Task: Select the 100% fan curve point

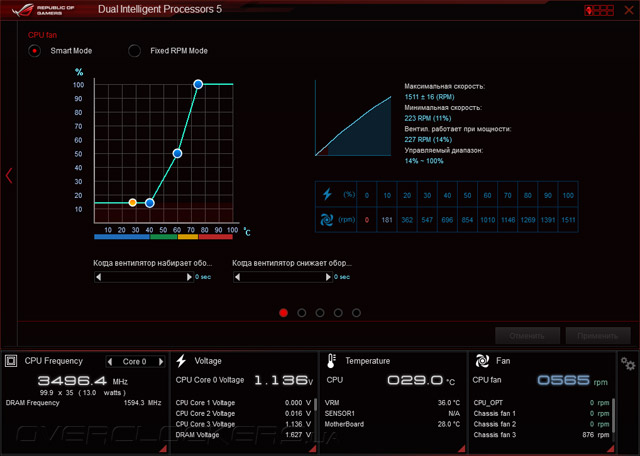Action: pos(198,84)
